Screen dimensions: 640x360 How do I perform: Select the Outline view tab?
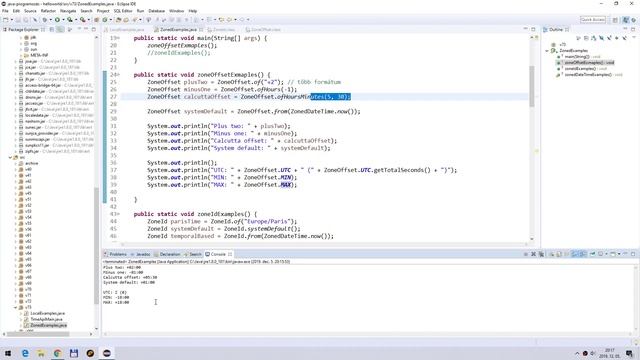556,29
